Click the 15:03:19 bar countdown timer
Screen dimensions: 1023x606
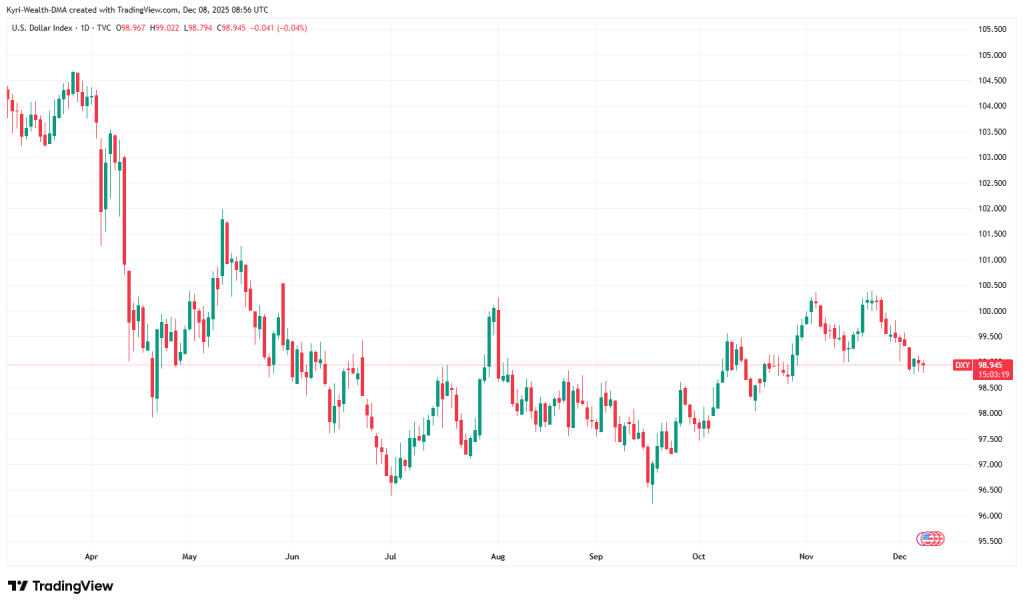992,374
